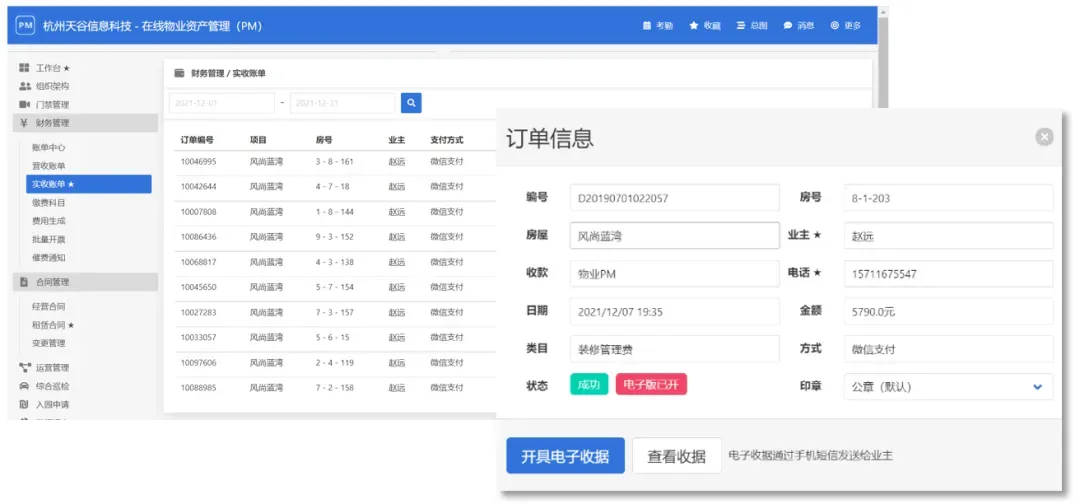
Task: Select order row 10086436
Action: (335, 237)
